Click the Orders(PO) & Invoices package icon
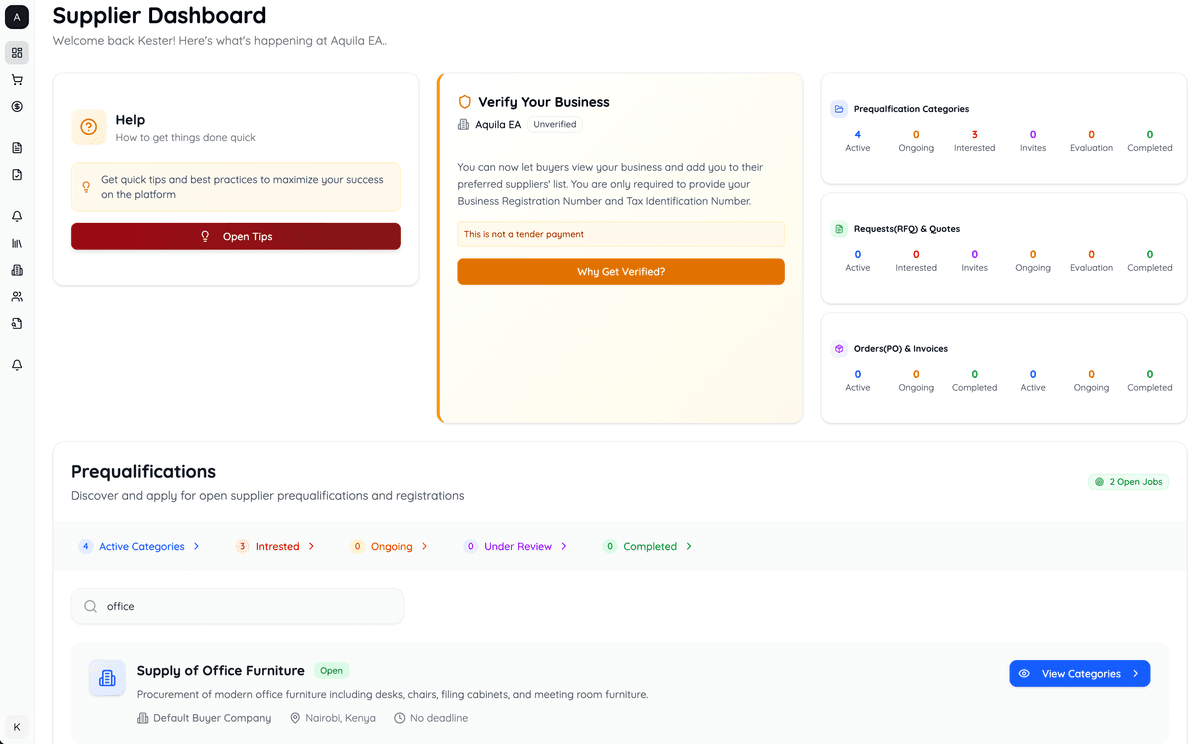 coord(838,348)
